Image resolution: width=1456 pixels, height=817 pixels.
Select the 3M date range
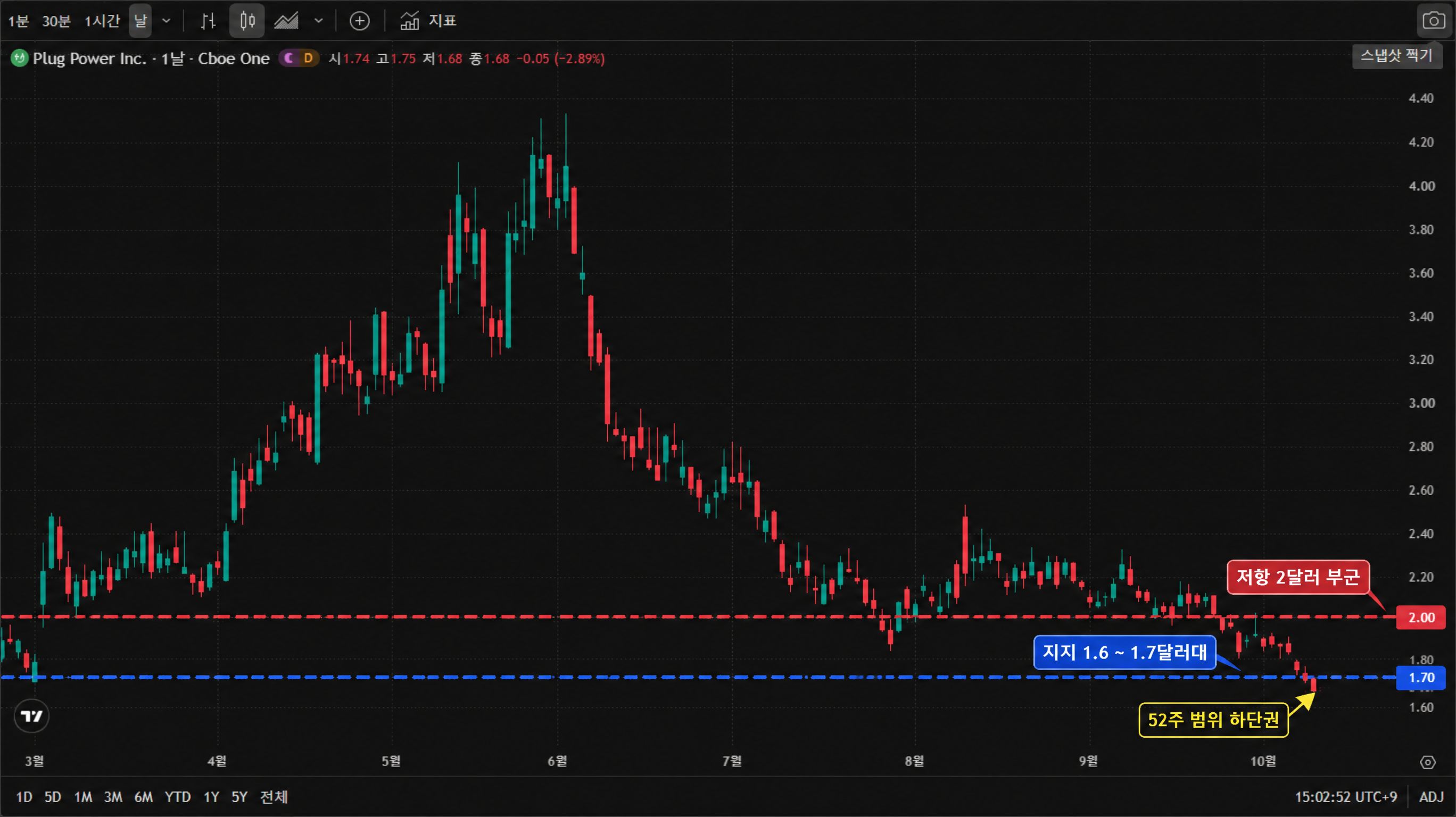(x=113, y=797)
